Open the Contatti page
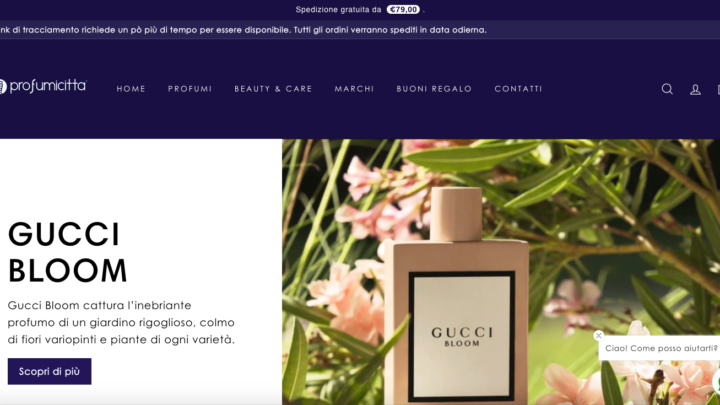The image size is (720, 405). pos(518,89)
